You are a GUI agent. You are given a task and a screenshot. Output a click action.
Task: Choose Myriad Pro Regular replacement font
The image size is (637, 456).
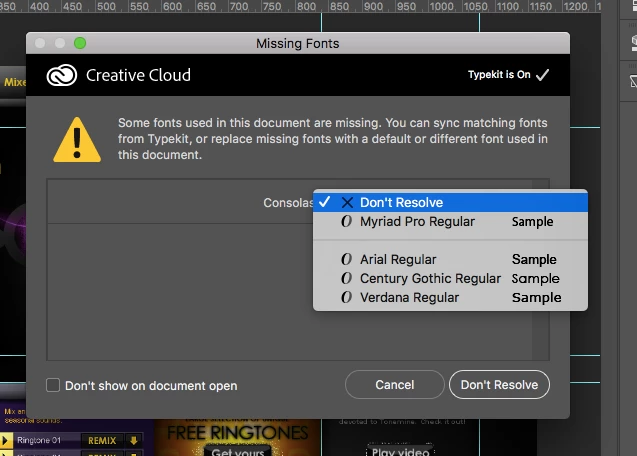(450, 221)
